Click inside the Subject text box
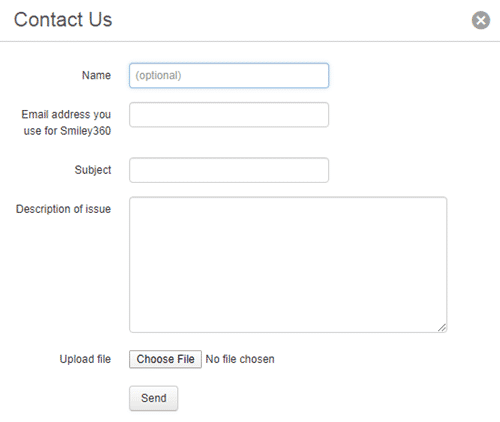Viewport: 500px width, 422px height. point(229,170)
